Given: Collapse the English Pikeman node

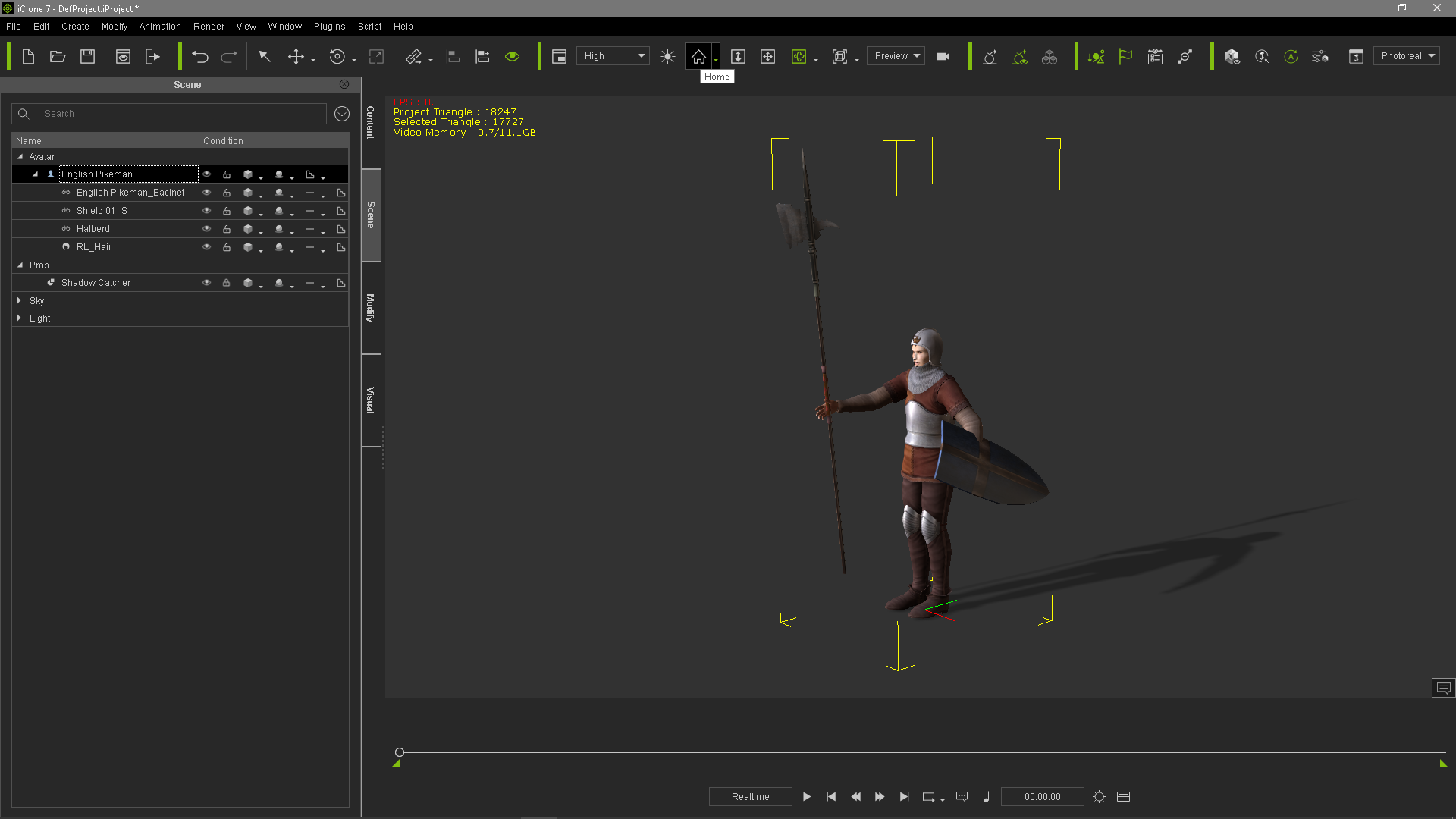Looking at the screenshot, I should (x=35, y=174).
